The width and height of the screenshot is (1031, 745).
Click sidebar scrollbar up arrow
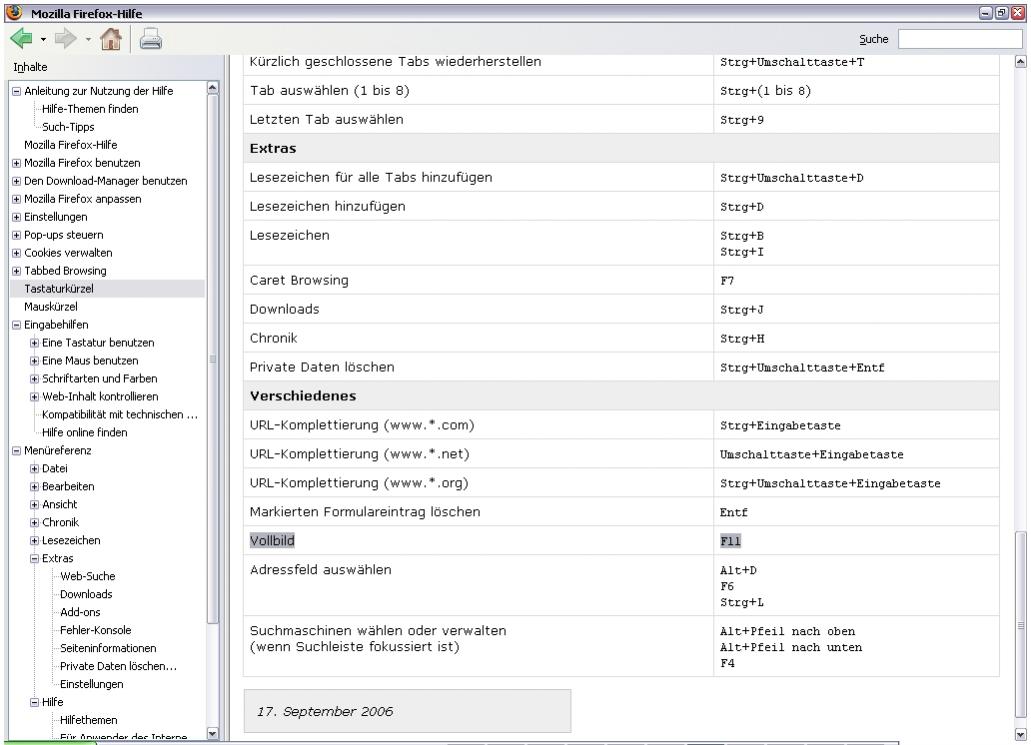point(212,87)
